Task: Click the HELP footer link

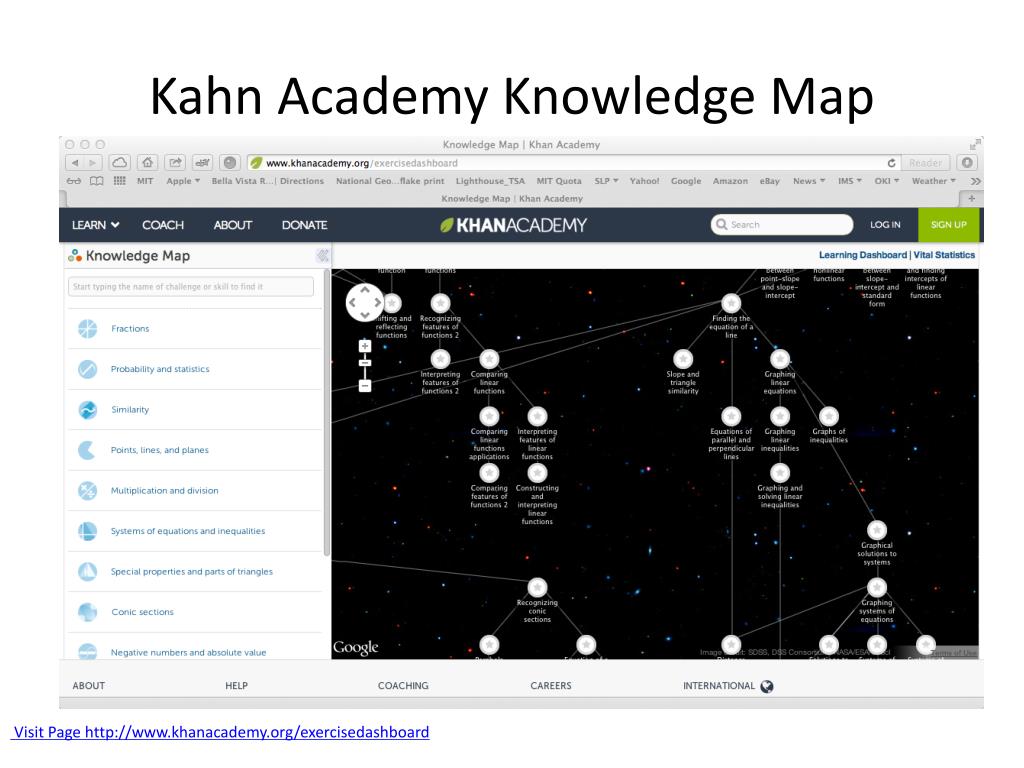Action: pos(236,686)
